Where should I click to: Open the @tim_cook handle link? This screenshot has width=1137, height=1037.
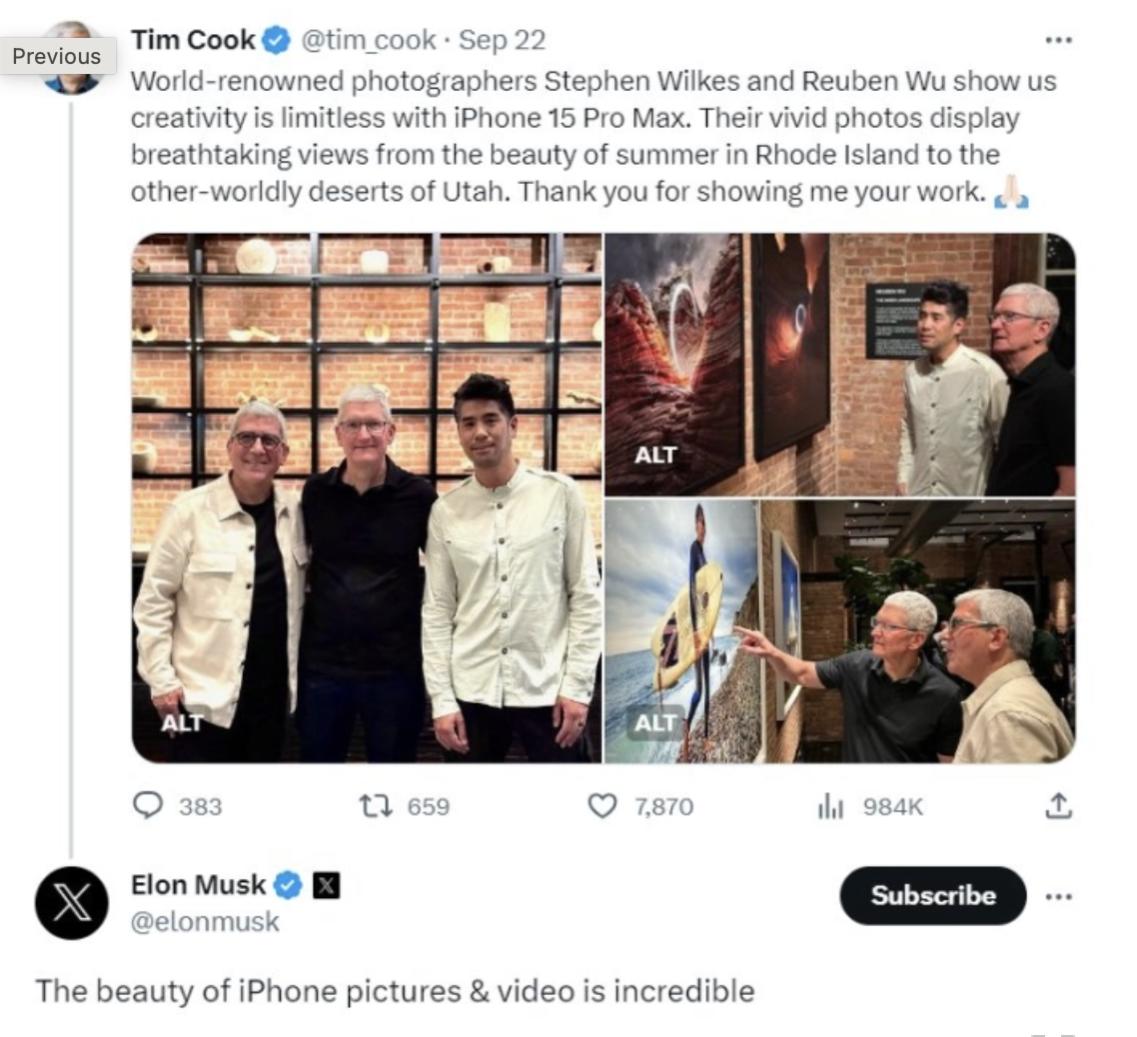(368, 40)
